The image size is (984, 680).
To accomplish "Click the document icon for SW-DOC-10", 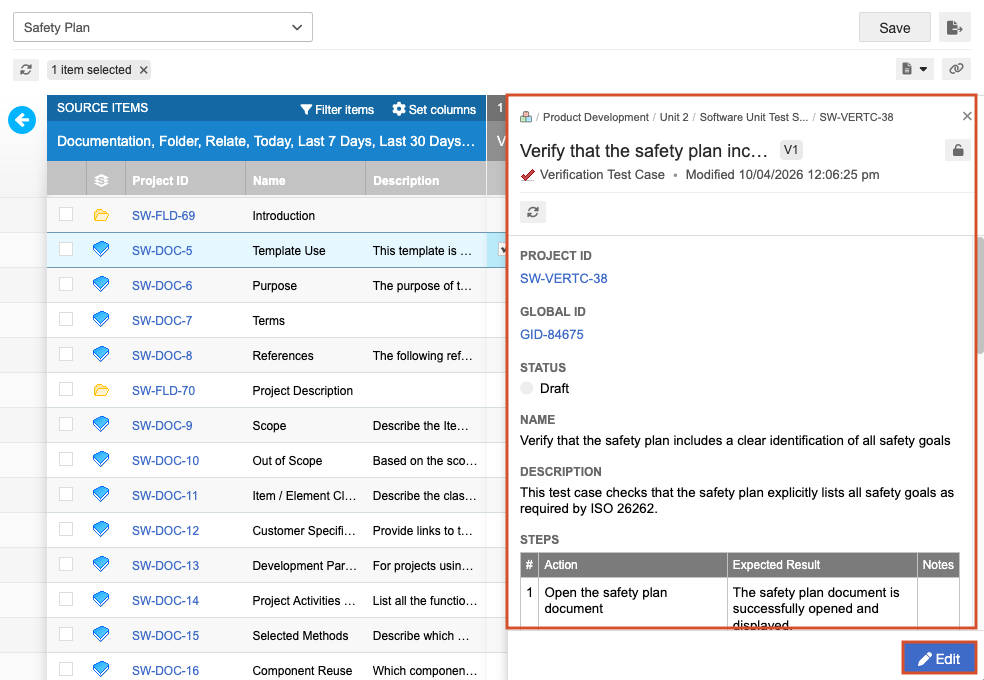I will click(101, 460).
